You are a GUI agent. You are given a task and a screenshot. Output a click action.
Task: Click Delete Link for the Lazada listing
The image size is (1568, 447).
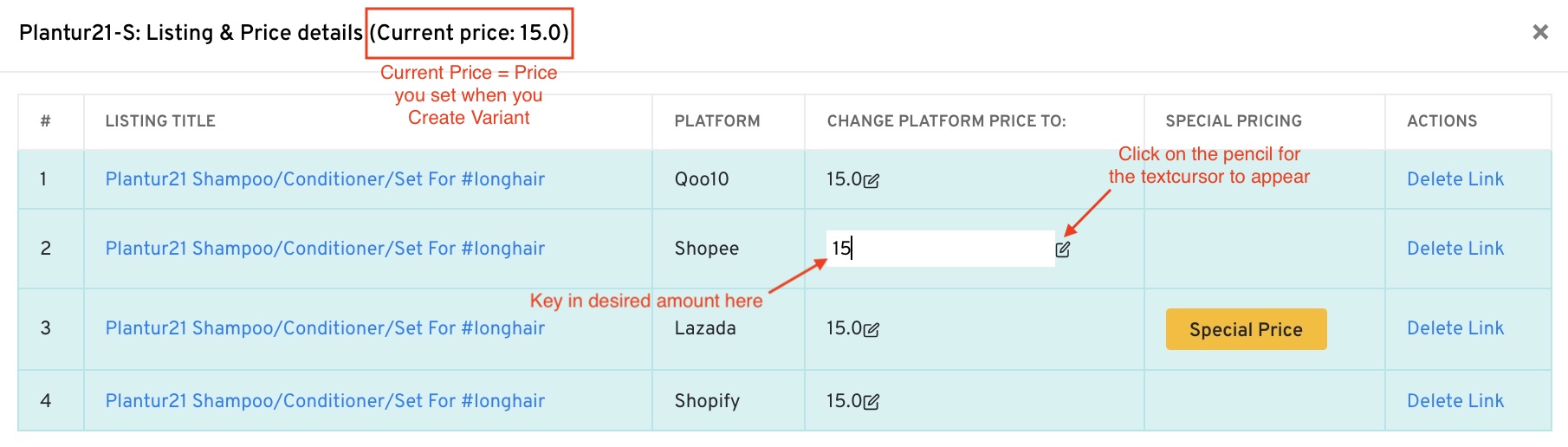tap(1455, 328)
